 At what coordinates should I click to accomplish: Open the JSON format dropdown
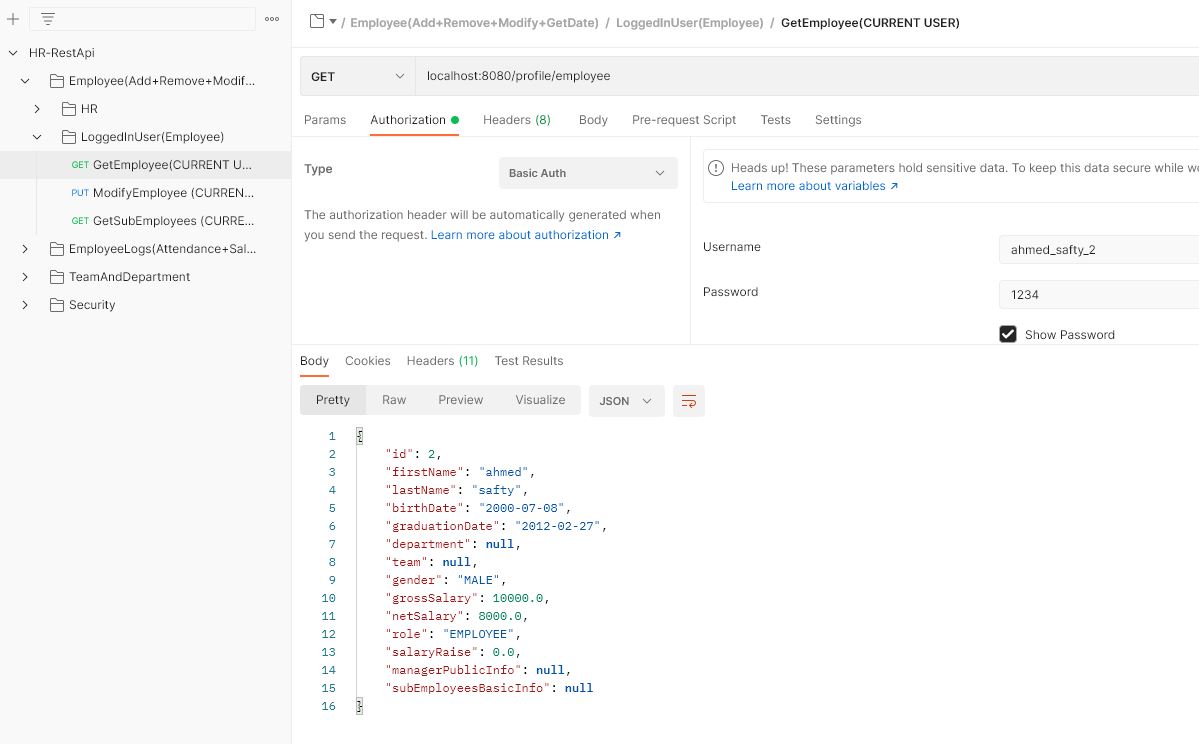(x=626, y=401)
